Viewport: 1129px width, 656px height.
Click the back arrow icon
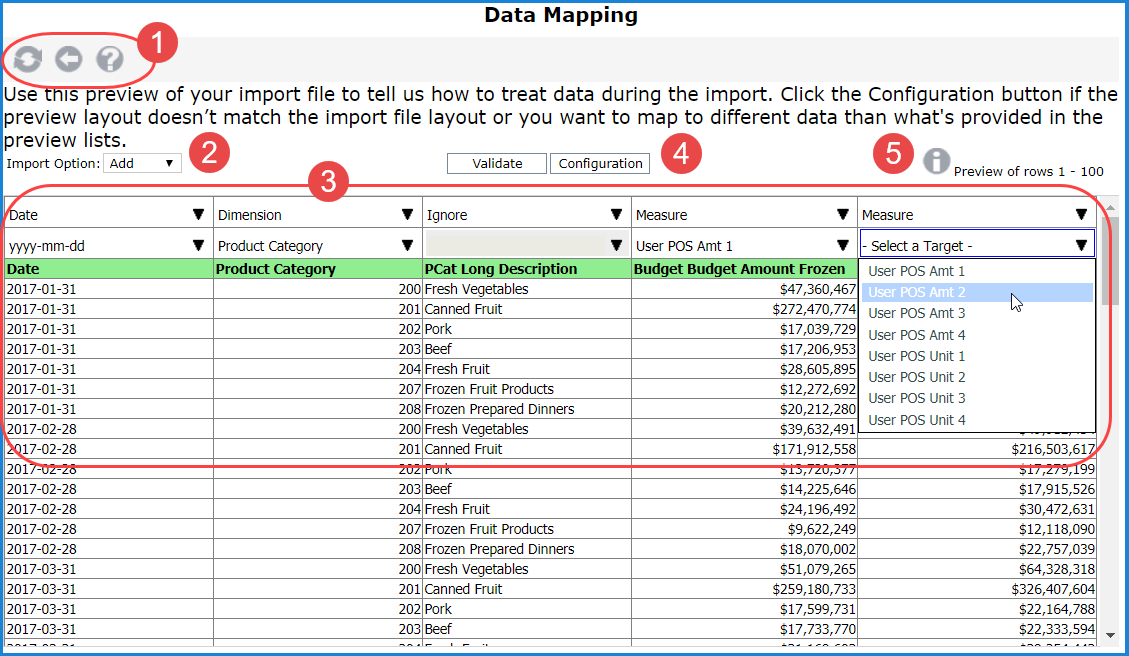[x=68, y=60]
